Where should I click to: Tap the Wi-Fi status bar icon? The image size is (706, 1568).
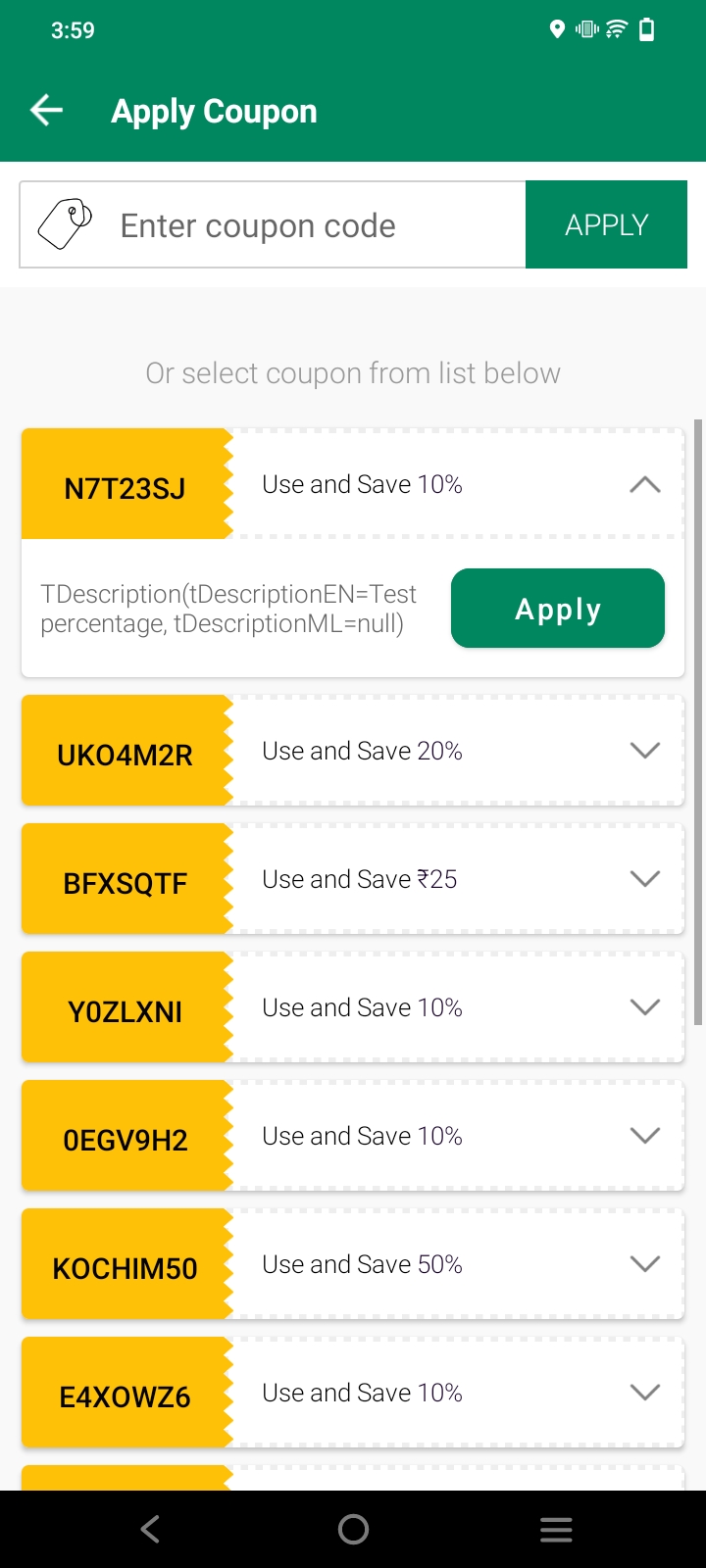coord(617,29)
